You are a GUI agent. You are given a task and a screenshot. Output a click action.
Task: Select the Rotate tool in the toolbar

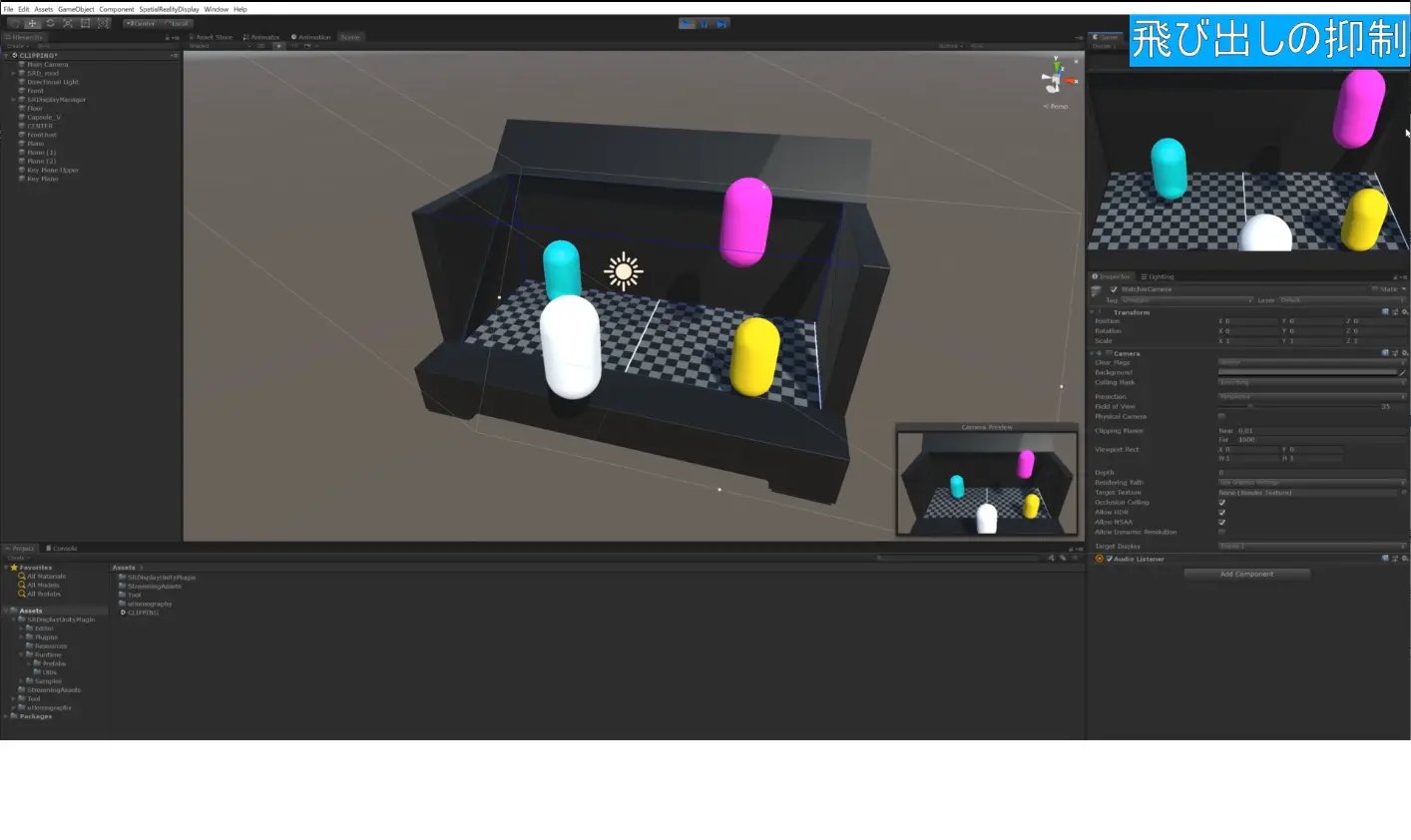click(50, 22)
